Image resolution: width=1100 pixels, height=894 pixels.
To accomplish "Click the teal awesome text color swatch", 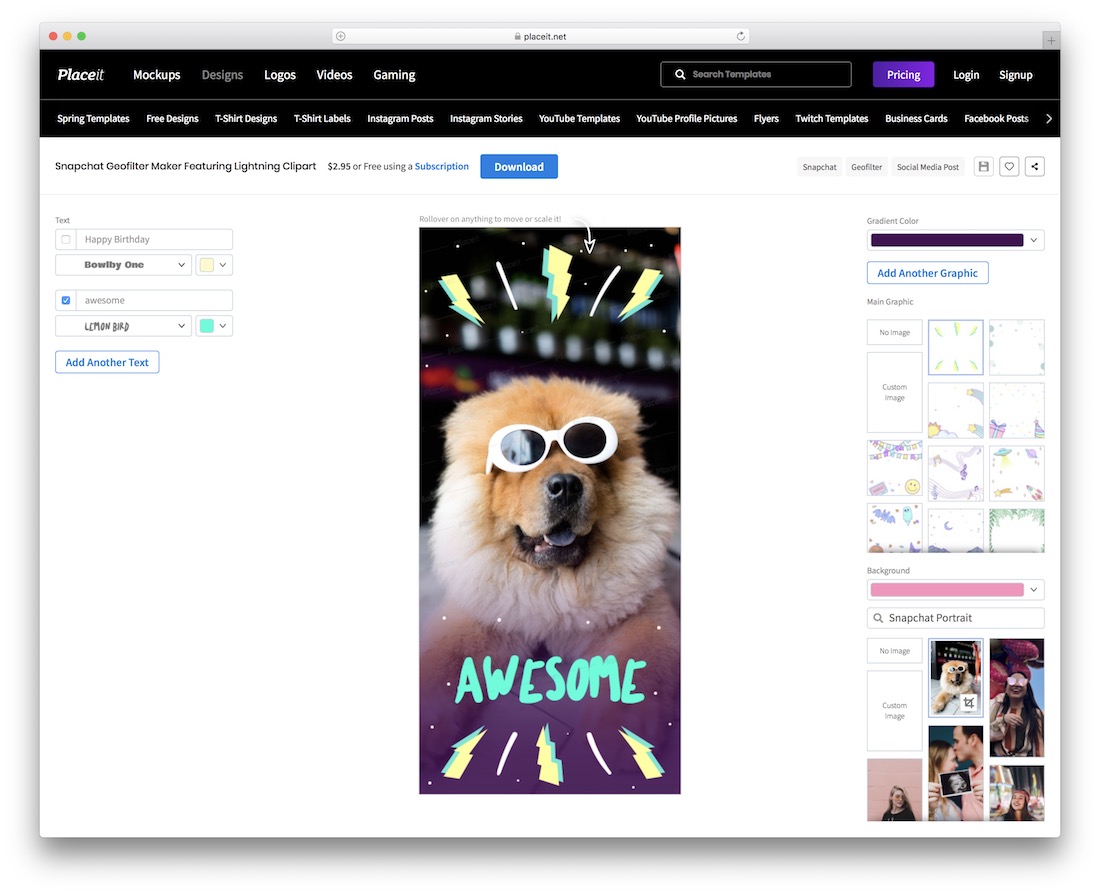I will (207, 326).
